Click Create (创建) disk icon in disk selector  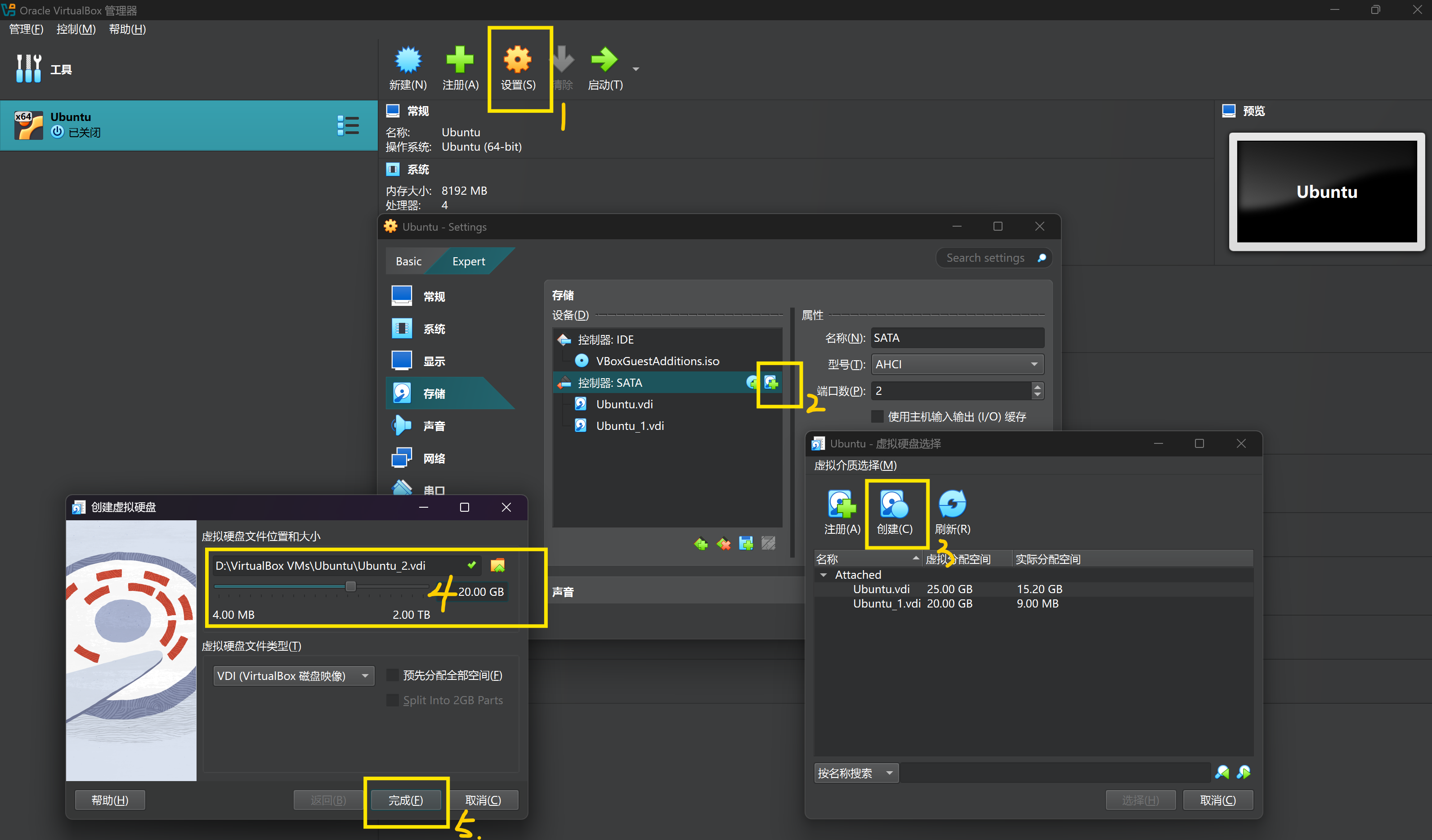(894, 505)
